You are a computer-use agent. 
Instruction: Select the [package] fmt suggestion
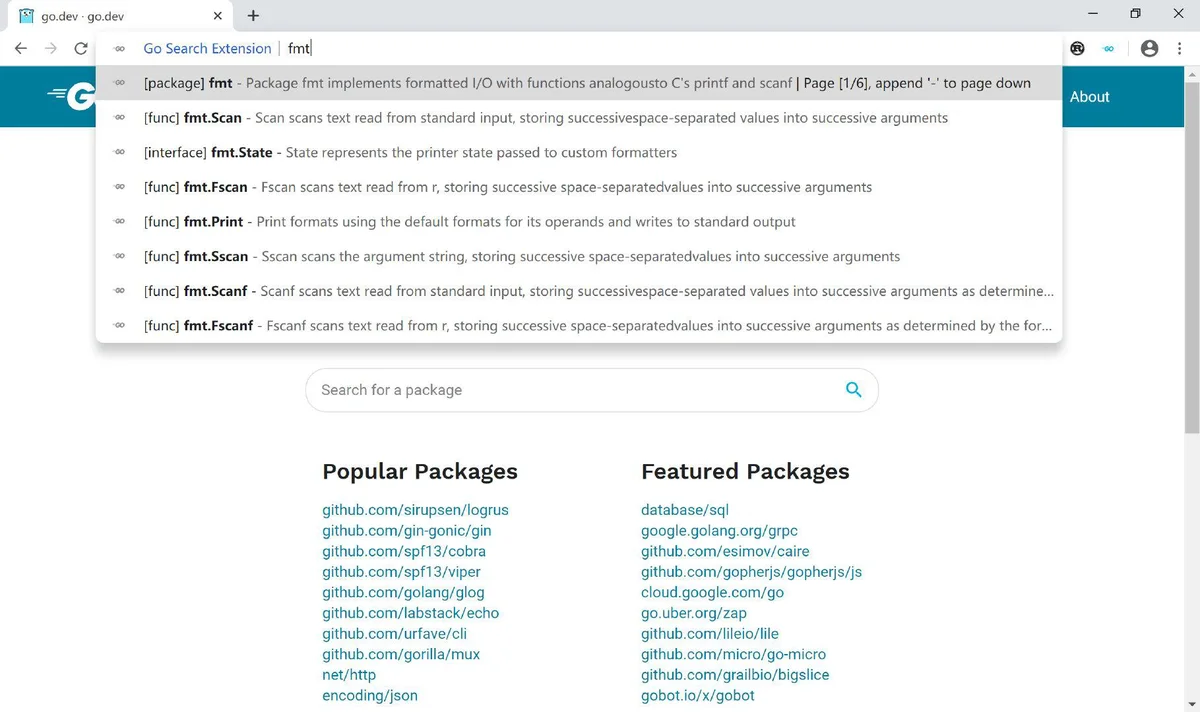coord(579,83)
